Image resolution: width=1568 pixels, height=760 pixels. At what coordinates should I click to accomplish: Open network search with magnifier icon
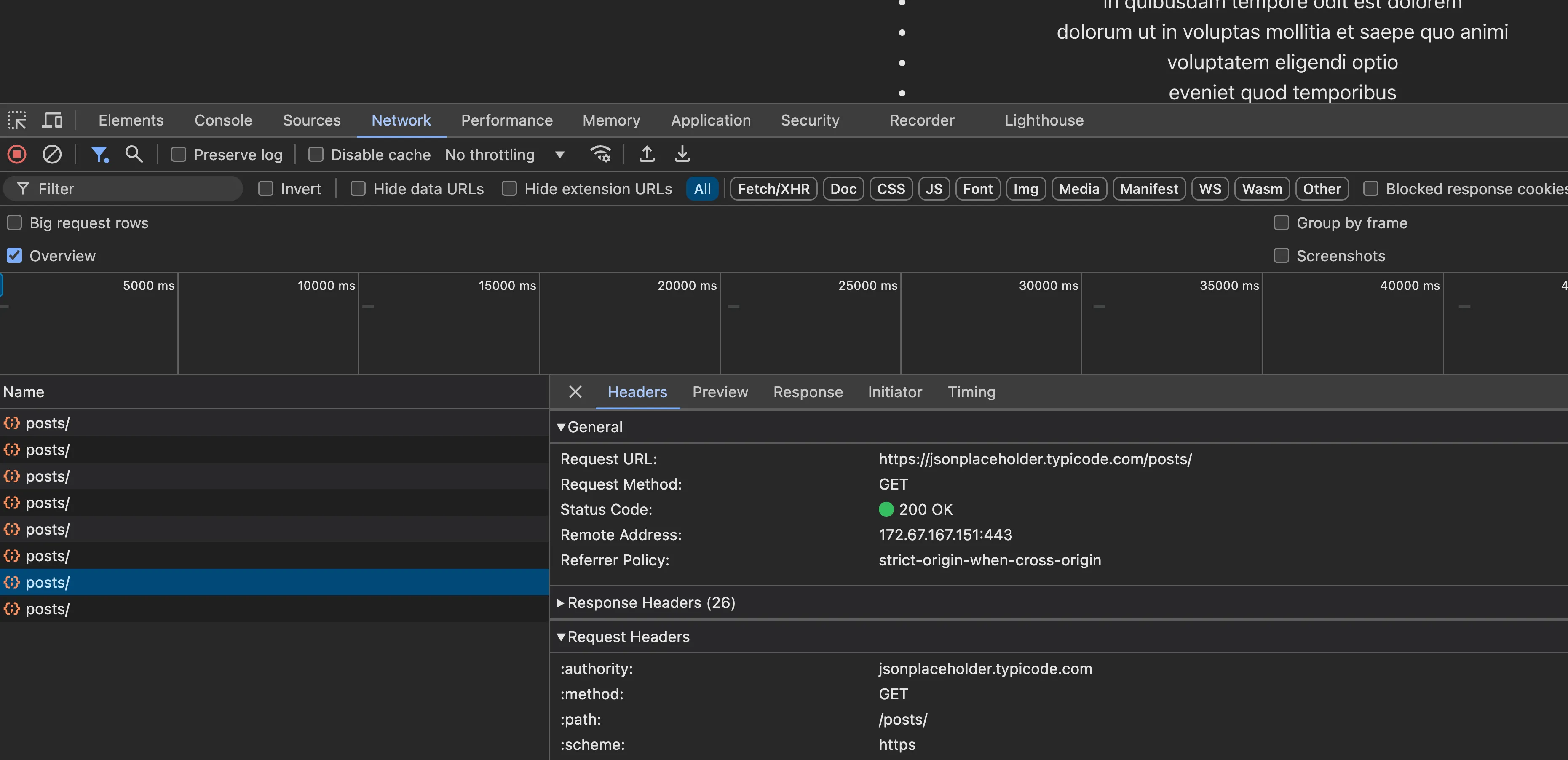pyautogui.click(x=134, y=155)
